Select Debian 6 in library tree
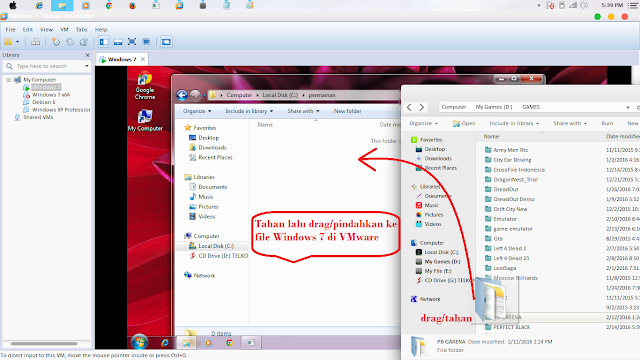This screenshot has height=360, width=640. [x=44, y=102]
